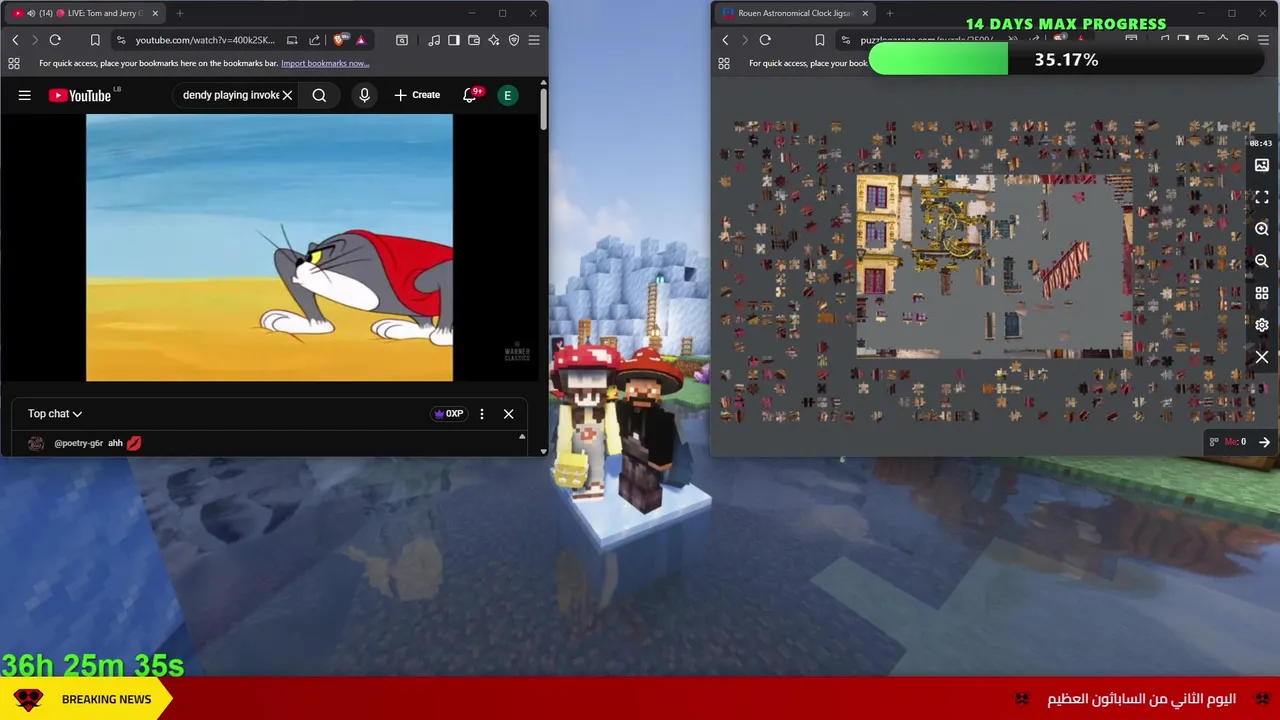The height and width of the screenshot is (720, 1280).
Task: Click Import bookmarks now link
Action: (325, 63)
